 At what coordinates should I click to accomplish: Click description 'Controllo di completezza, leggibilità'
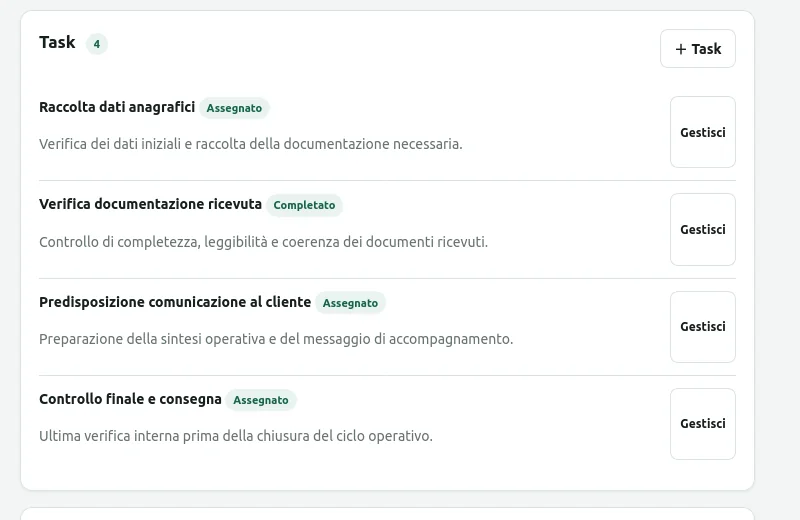(x=263, y=242)
